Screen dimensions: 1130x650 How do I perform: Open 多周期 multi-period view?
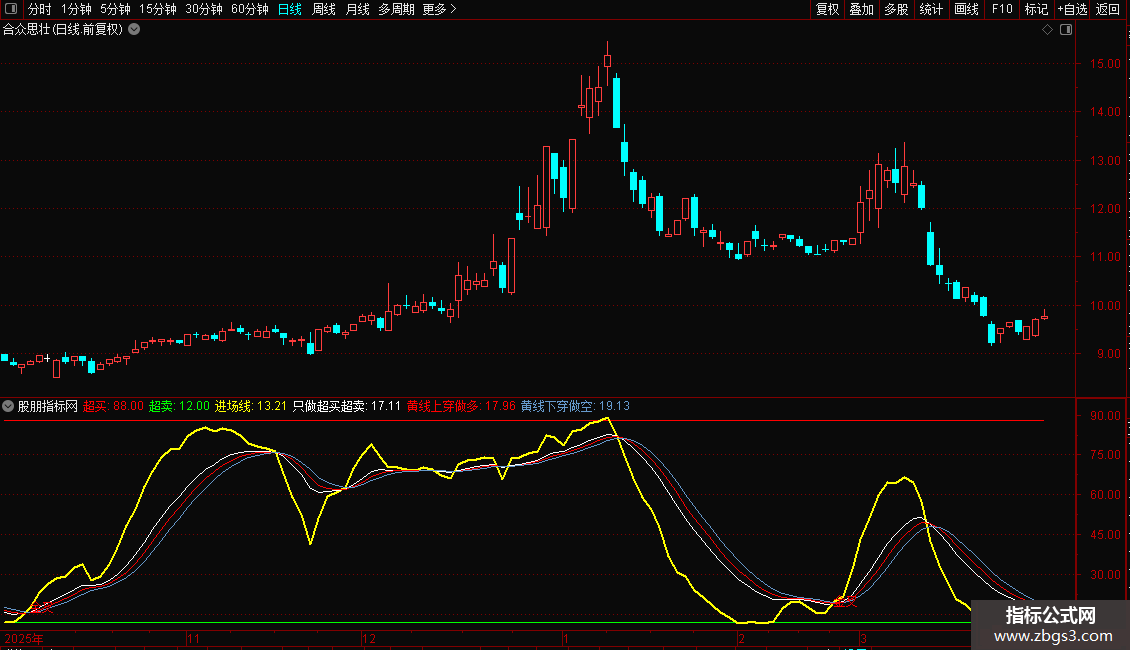pyautogui.click(x=396, y=9)
